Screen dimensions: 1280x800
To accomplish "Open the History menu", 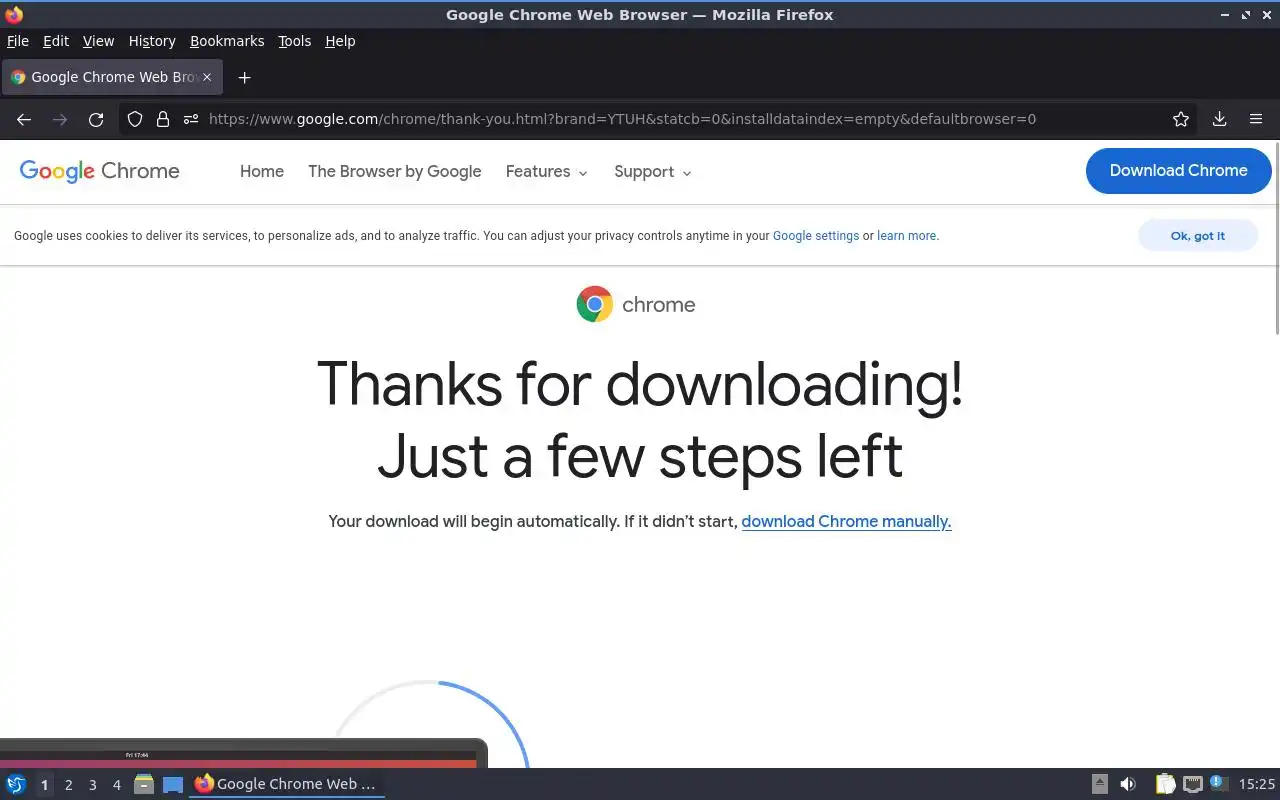I will point(152,41).
